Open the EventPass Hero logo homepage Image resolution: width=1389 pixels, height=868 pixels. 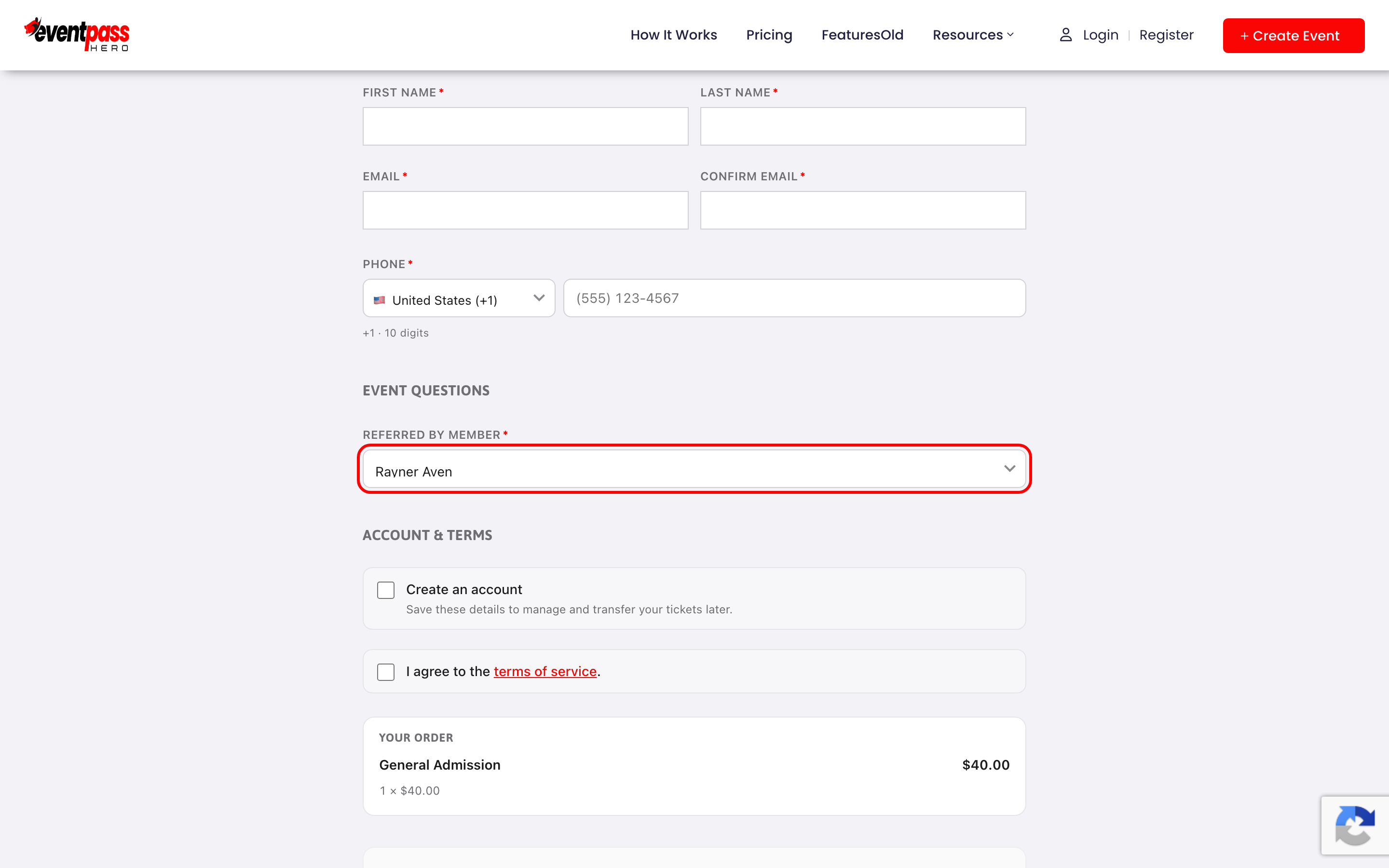coord(77,34)
